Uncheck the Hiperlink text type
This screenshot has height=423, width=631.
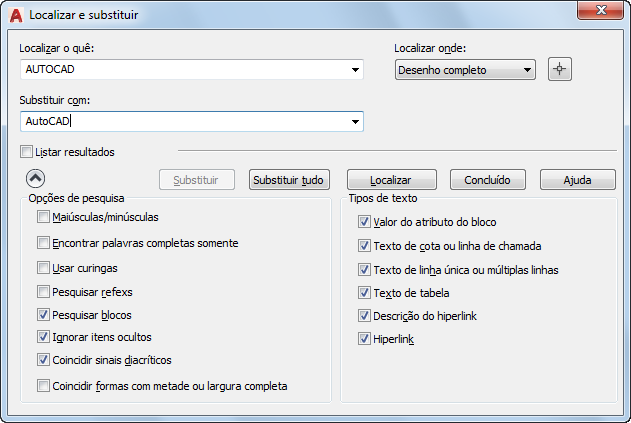[364, 339]
